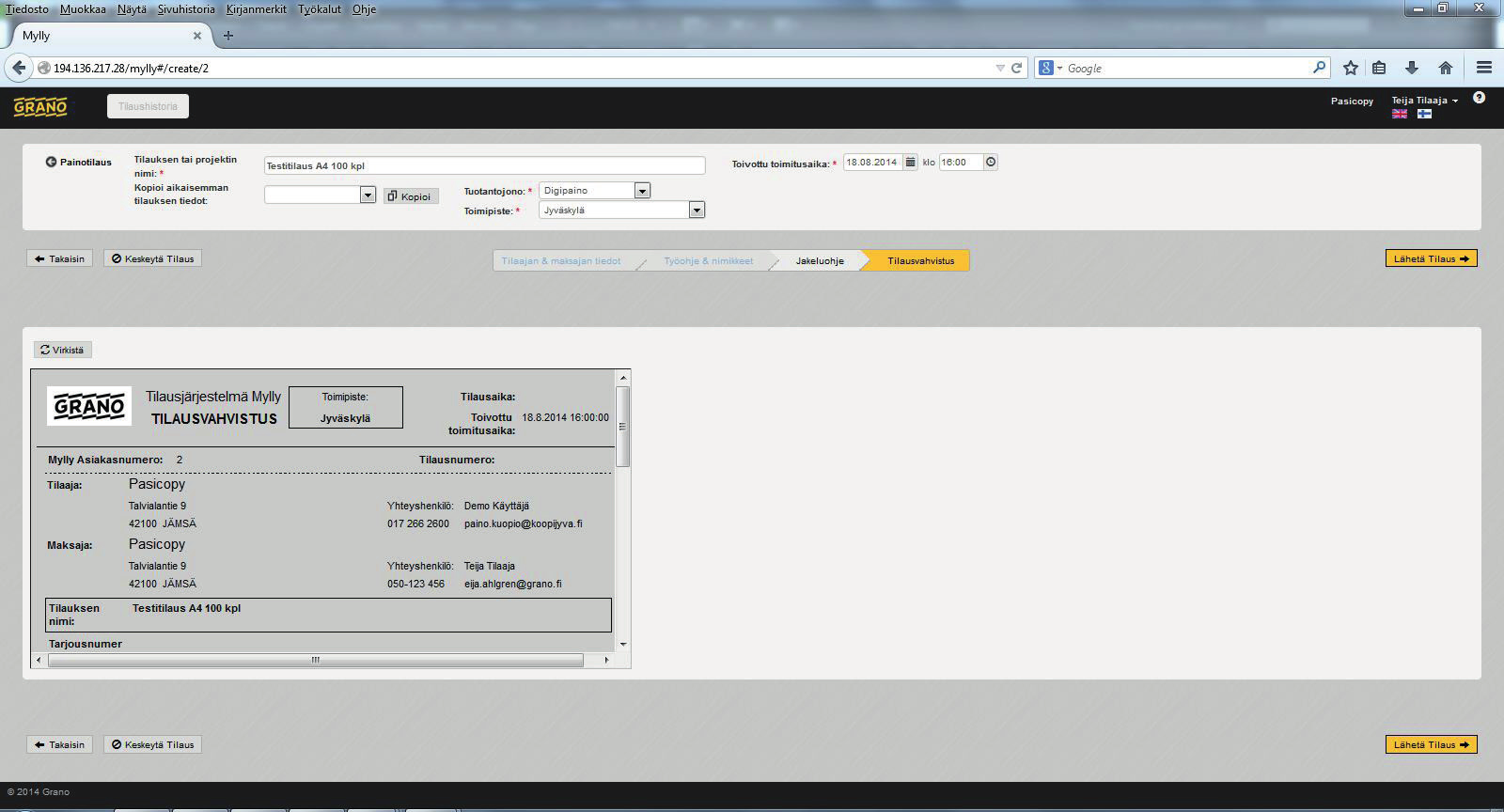The width and height of the screenshot is (1504, 812).
Task: Click the lower Keskeytä Tilaus button
Action: coord(152,744)
